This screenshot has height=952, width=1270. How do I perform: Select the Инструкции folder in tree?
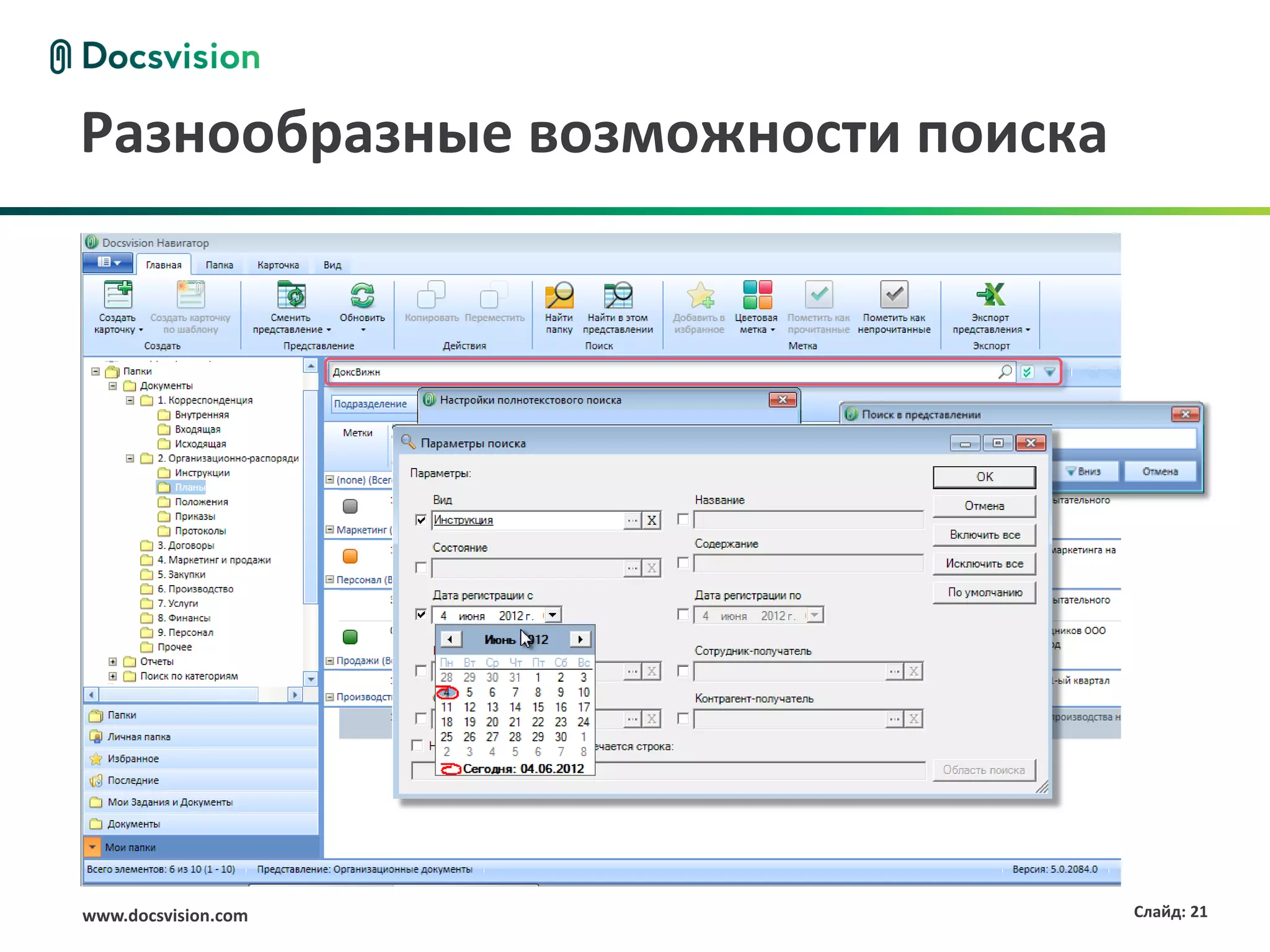point(202,473)
